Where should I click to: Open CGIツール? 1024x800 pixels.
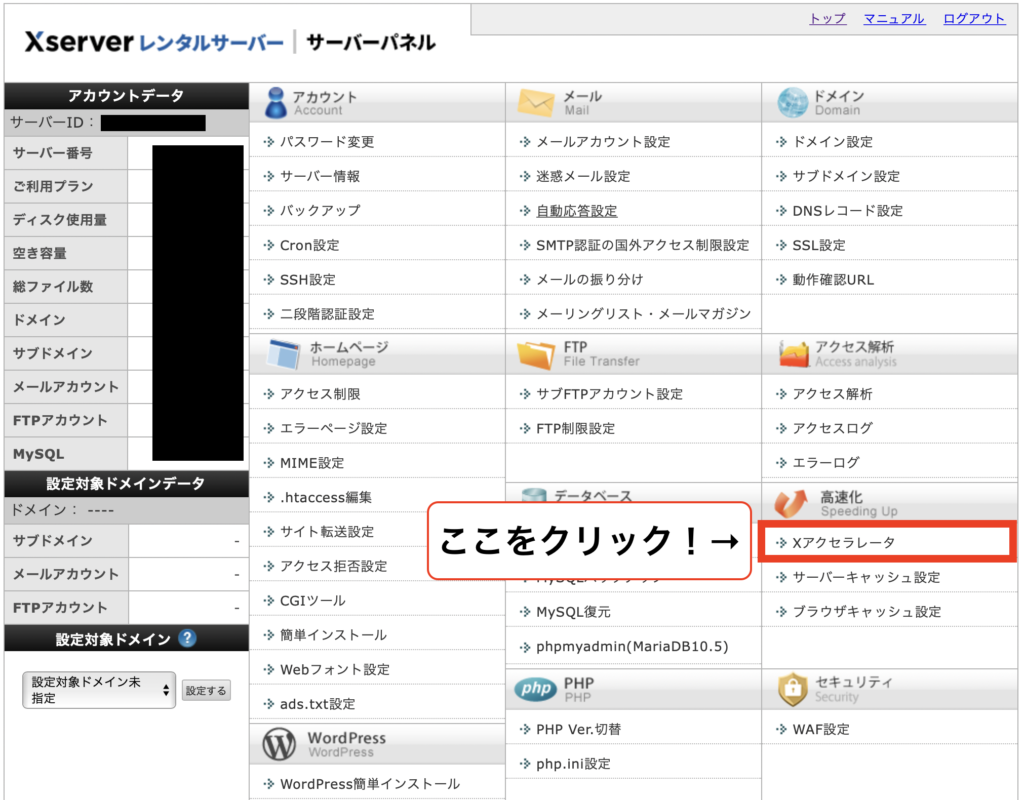[x=313, y=600]
